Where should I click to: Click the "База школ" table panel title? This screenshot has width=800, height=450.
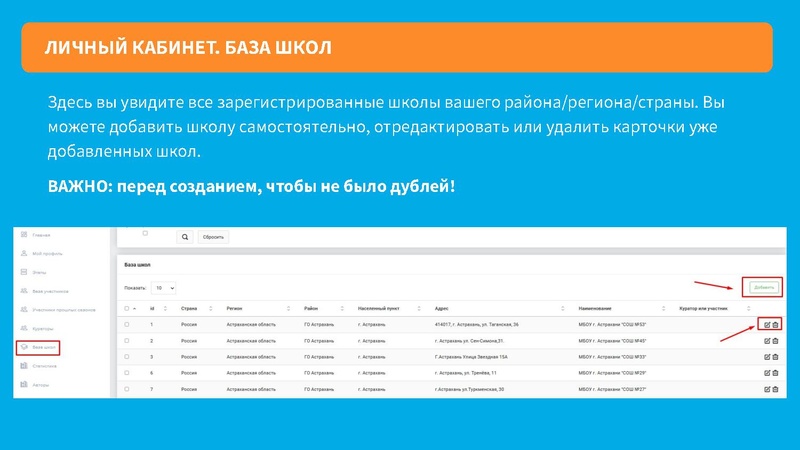(x=137, y=265)
